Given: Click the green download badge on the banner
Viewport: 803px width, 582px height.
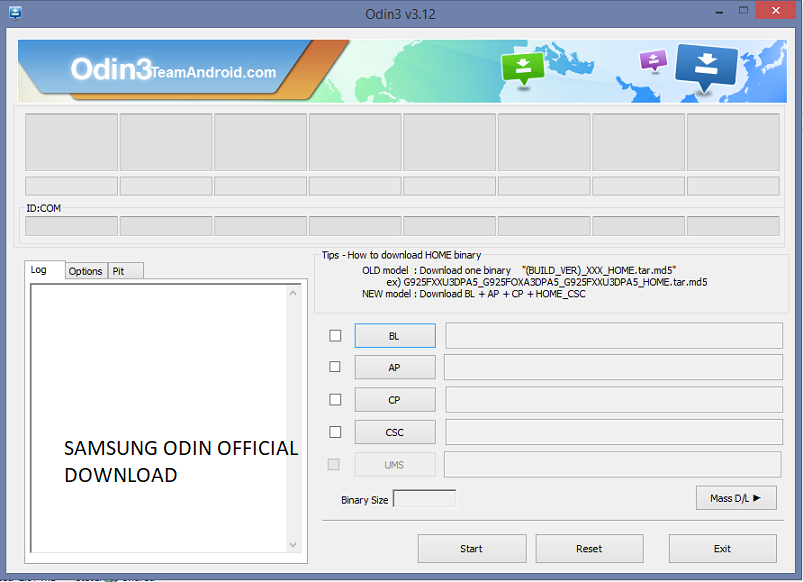Looking at the screenshot, I should tap(523, 70).
